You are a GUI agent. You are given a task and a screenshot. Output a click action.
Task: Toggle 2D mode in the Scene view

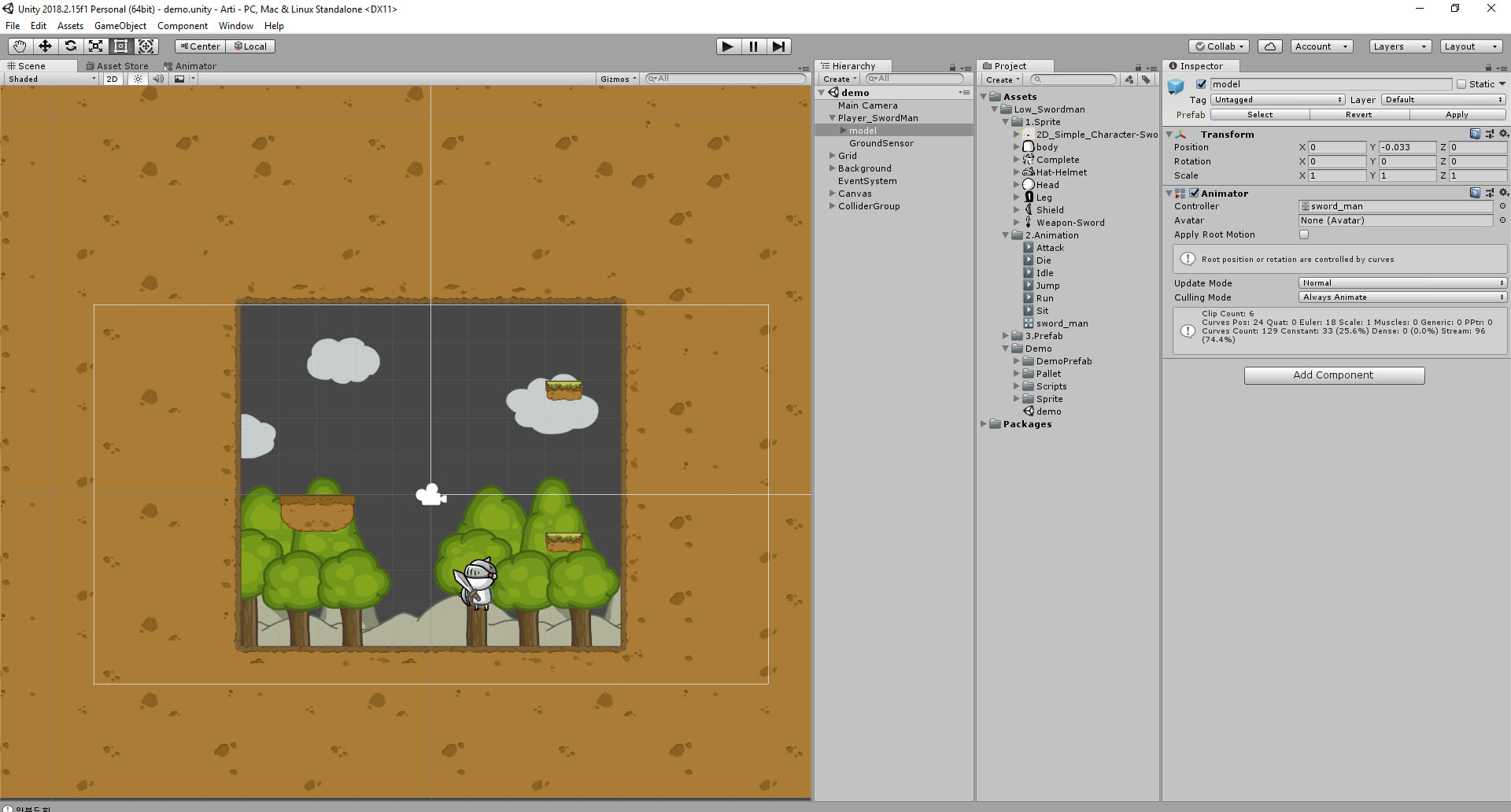[112, 79]
